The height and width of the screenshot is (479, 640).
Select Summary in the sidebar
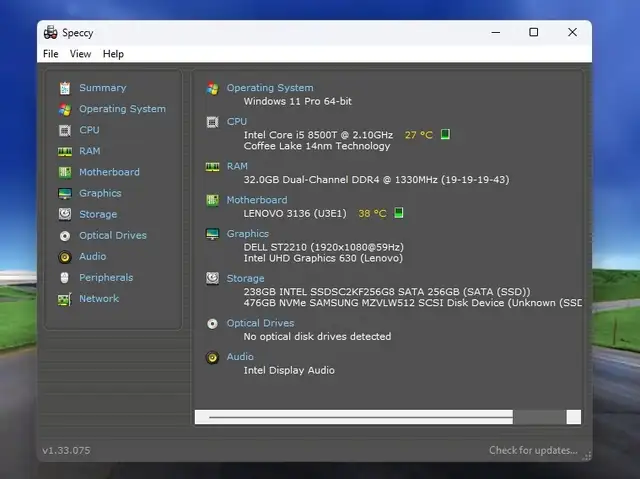(103, 88)
